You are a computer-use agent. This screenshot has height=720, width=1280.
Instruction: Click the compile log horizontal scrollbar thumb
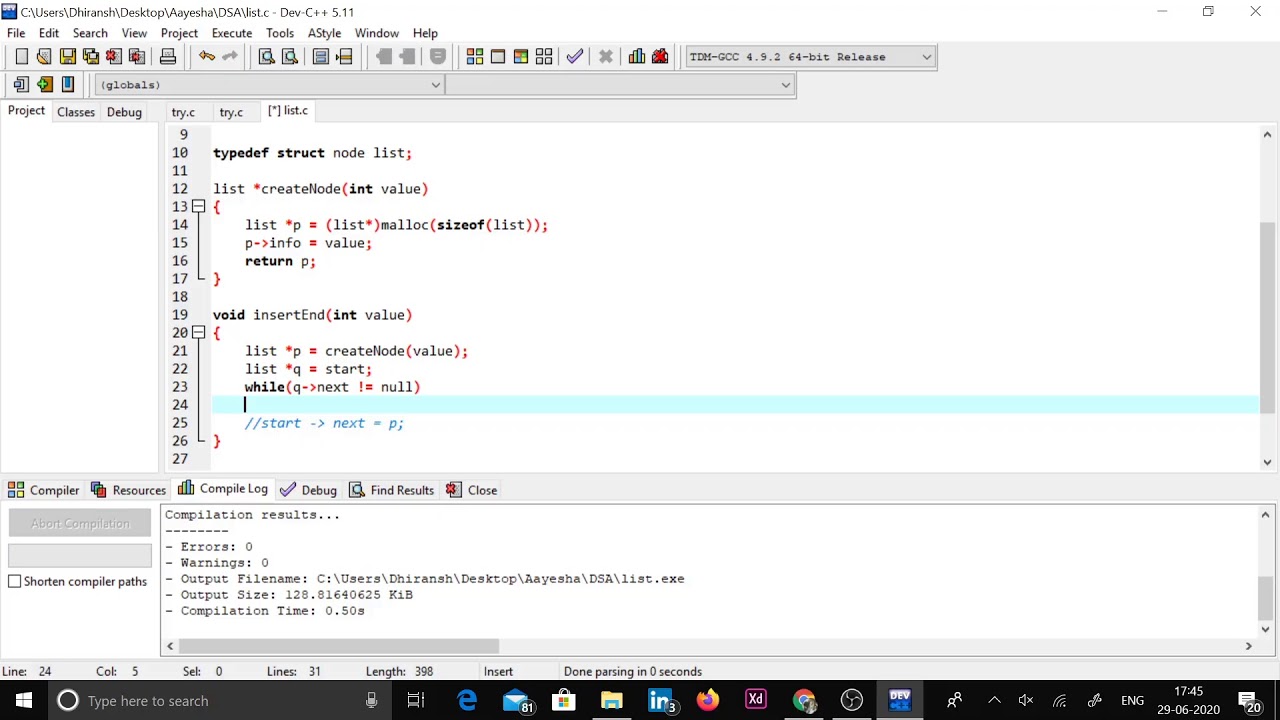pos(338,646)
